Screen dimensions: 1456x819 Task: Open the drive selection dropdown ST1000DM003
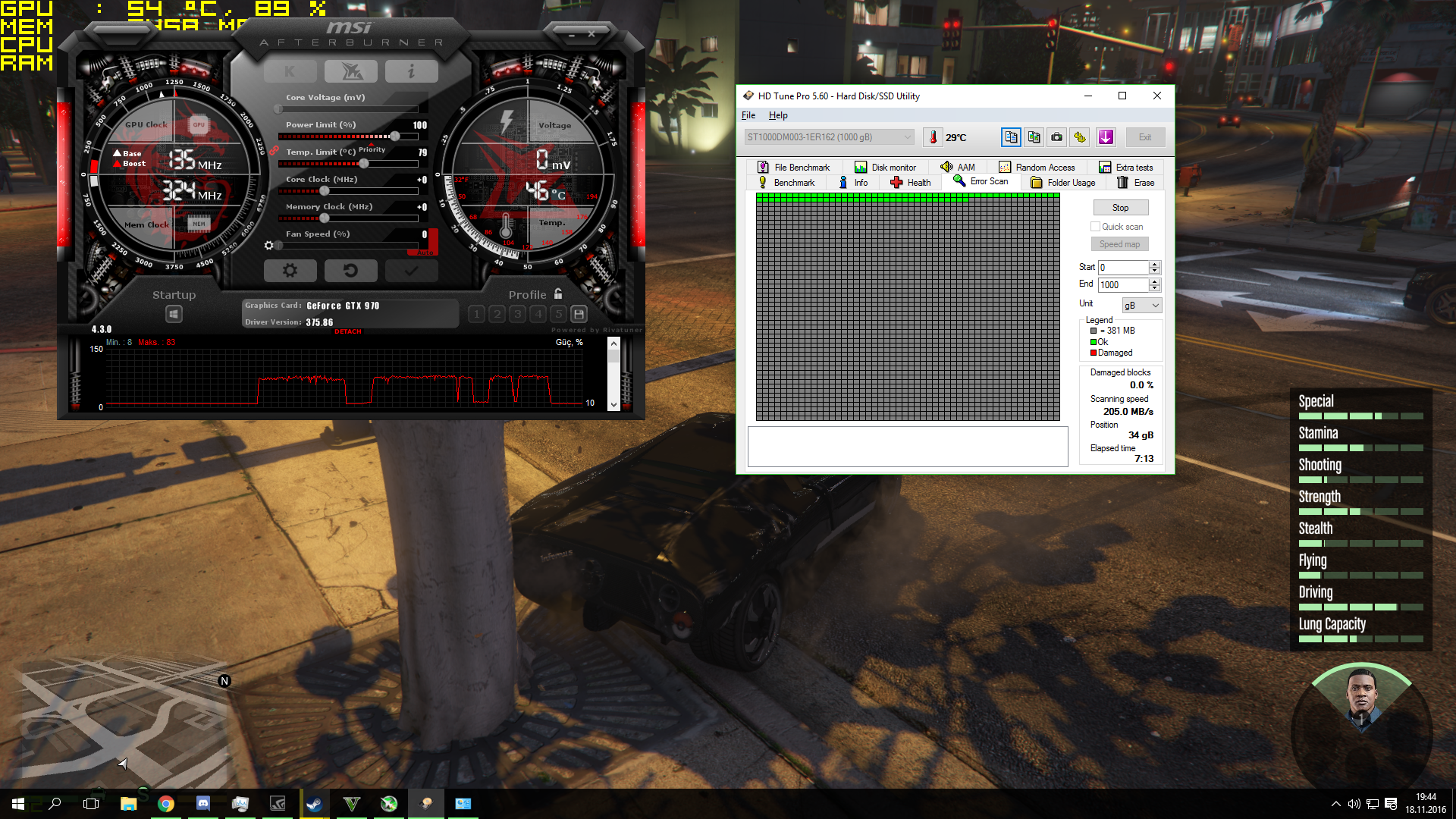[828, 137]
